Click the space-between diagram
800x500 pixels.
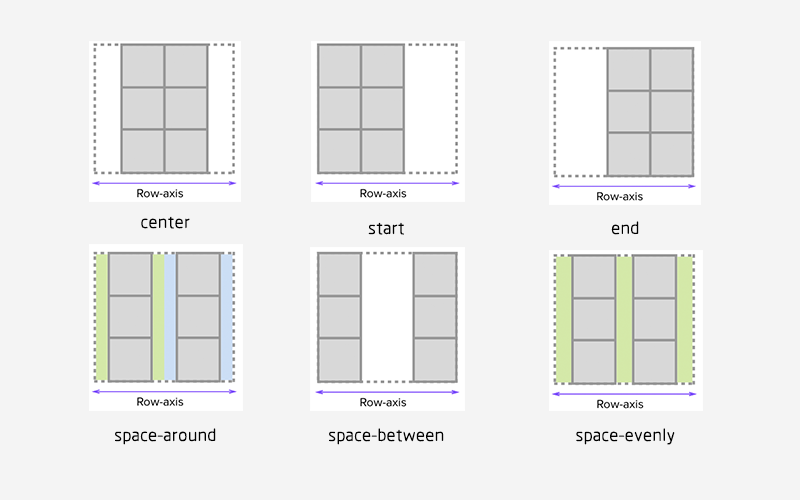387,329
